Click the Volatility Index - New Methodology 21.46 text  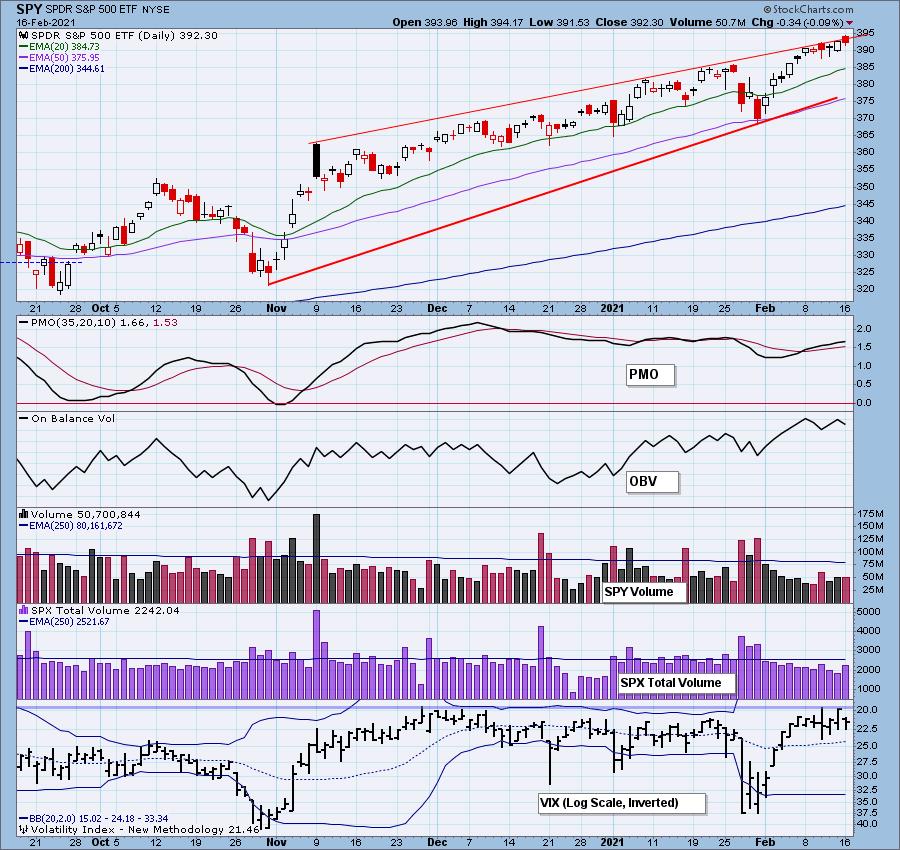pyautogui.click(x=145, y=829)
